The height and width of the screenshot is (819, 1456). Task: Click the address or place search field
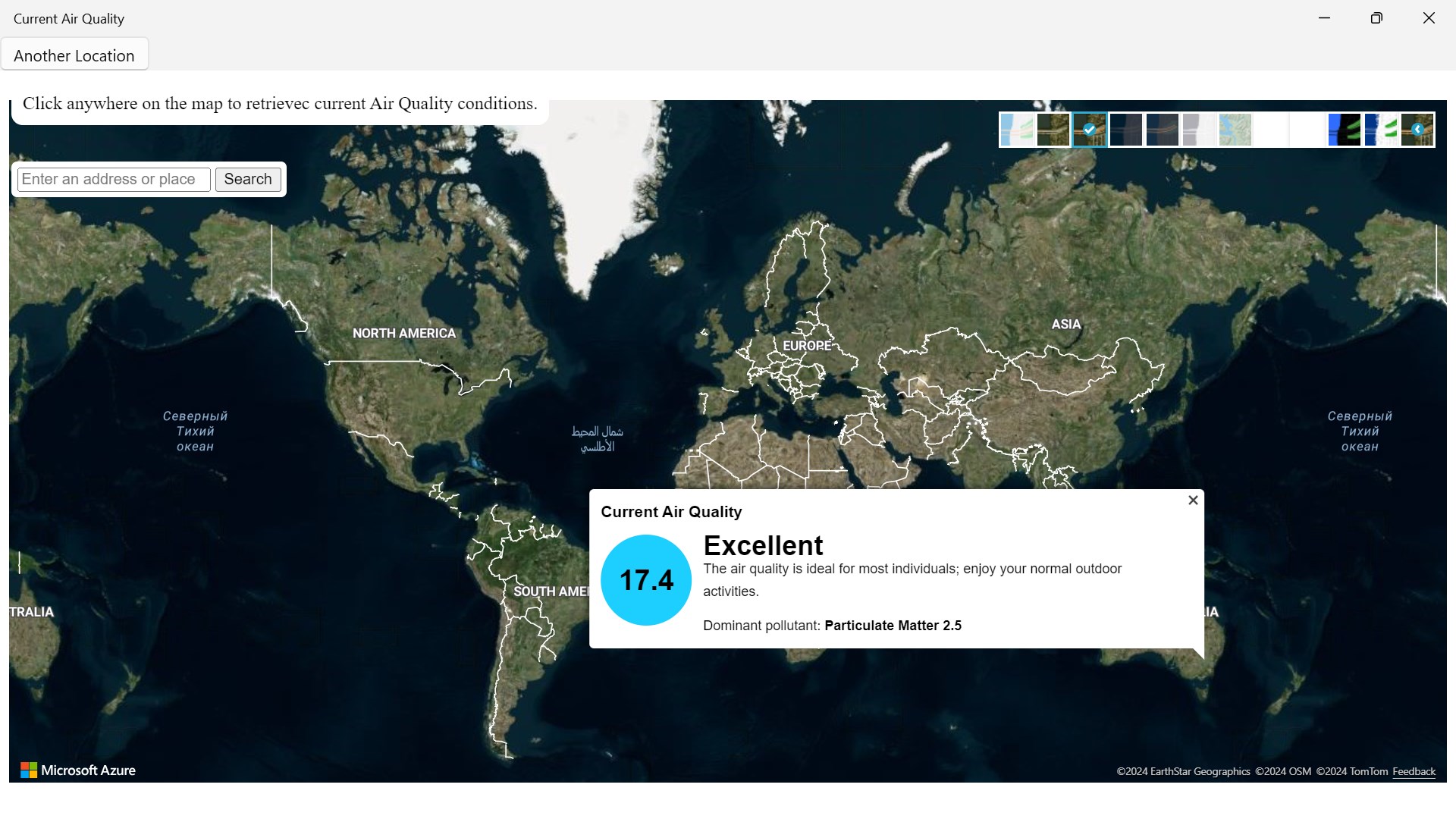click(x=114, y=180)
